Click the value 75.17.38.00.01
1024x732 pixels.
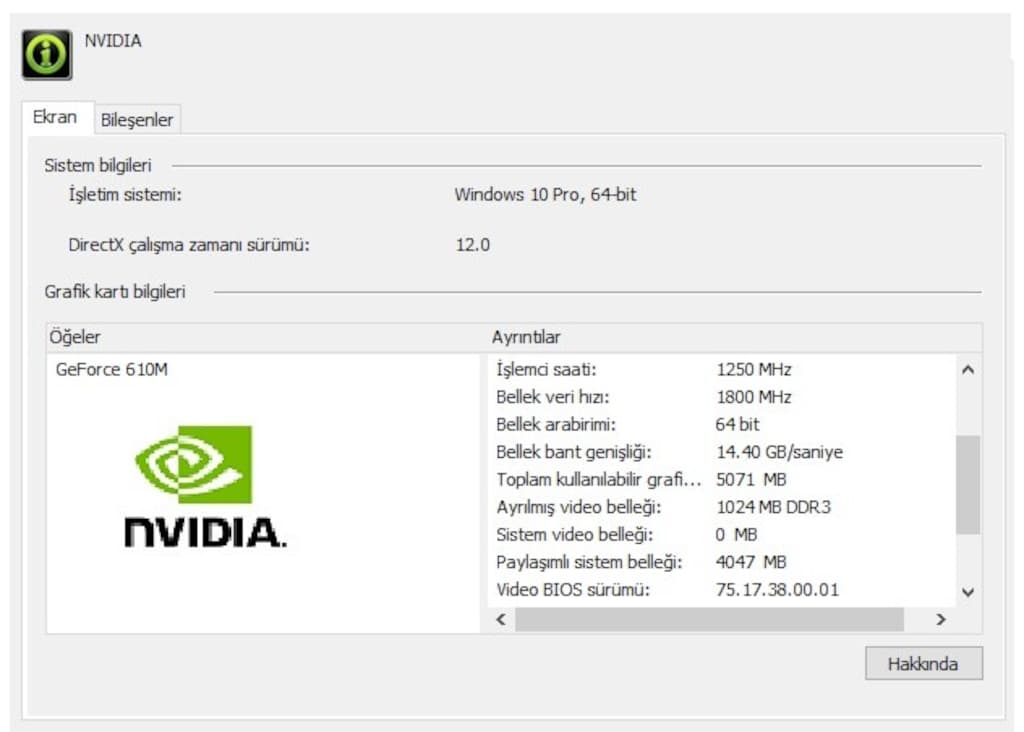pyautogui.click(x=777, y=589)
